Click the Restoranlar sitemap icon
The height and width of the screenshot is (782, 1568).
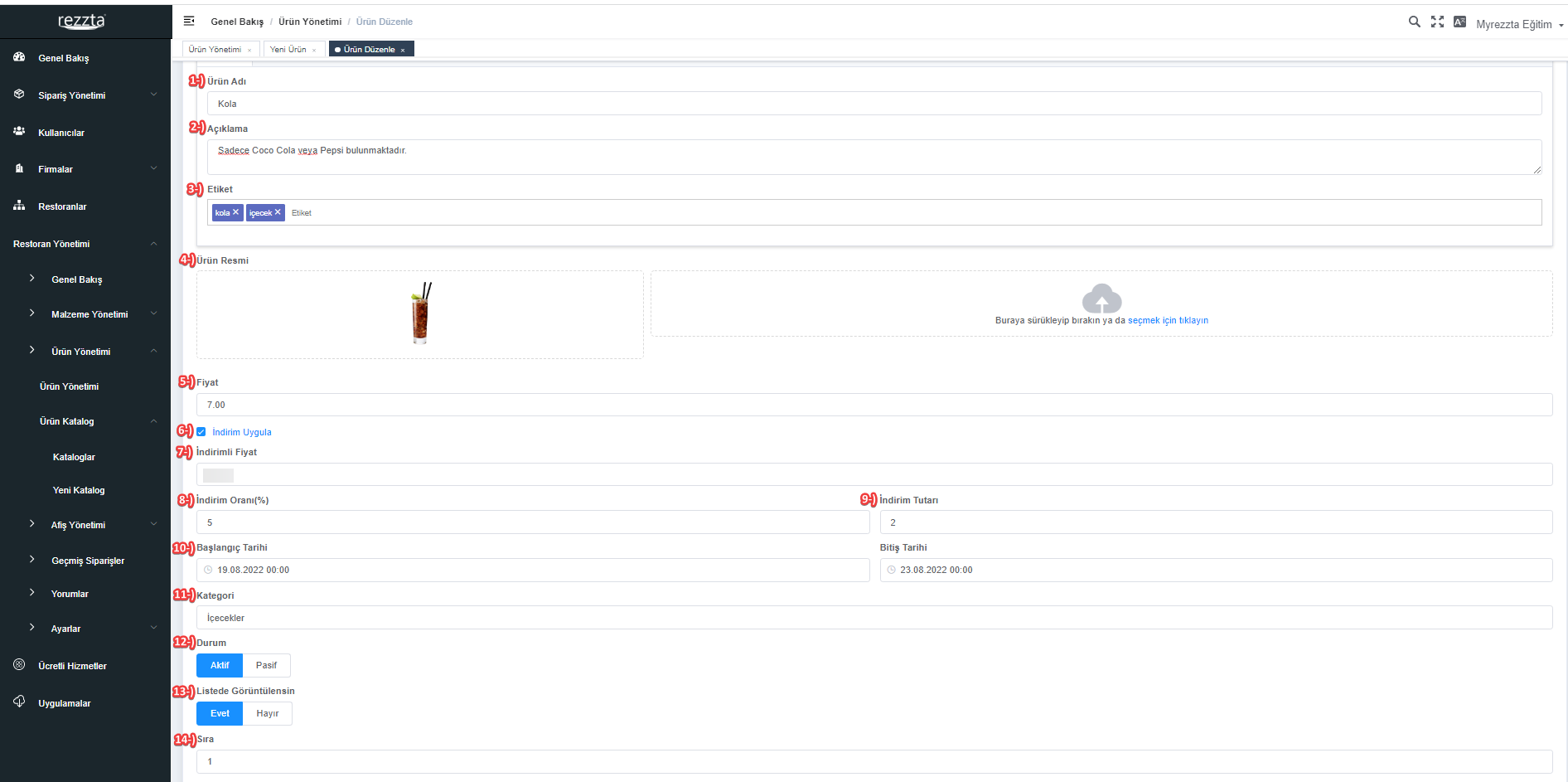click(x=19, y=205)
